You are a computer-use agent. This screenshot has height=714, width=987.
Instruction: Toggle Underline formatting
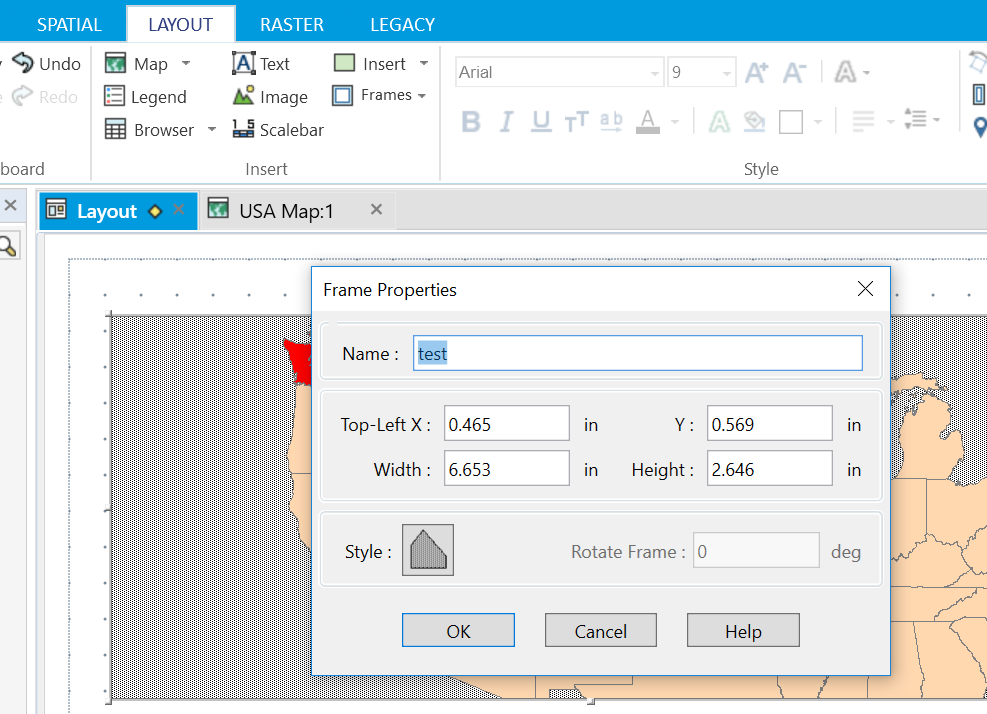pos(541,121)
